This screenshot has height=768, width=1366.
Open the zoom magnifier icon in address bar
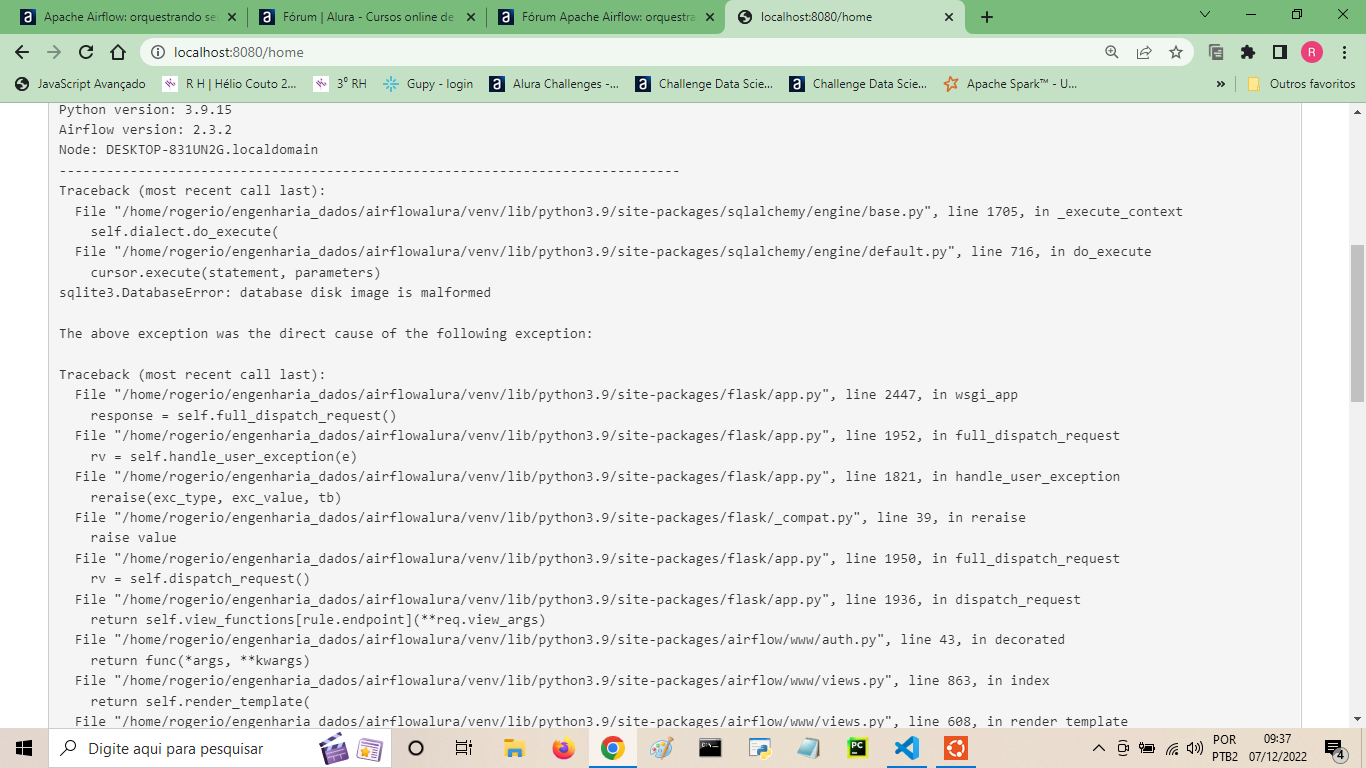(x=1112, y=52)
